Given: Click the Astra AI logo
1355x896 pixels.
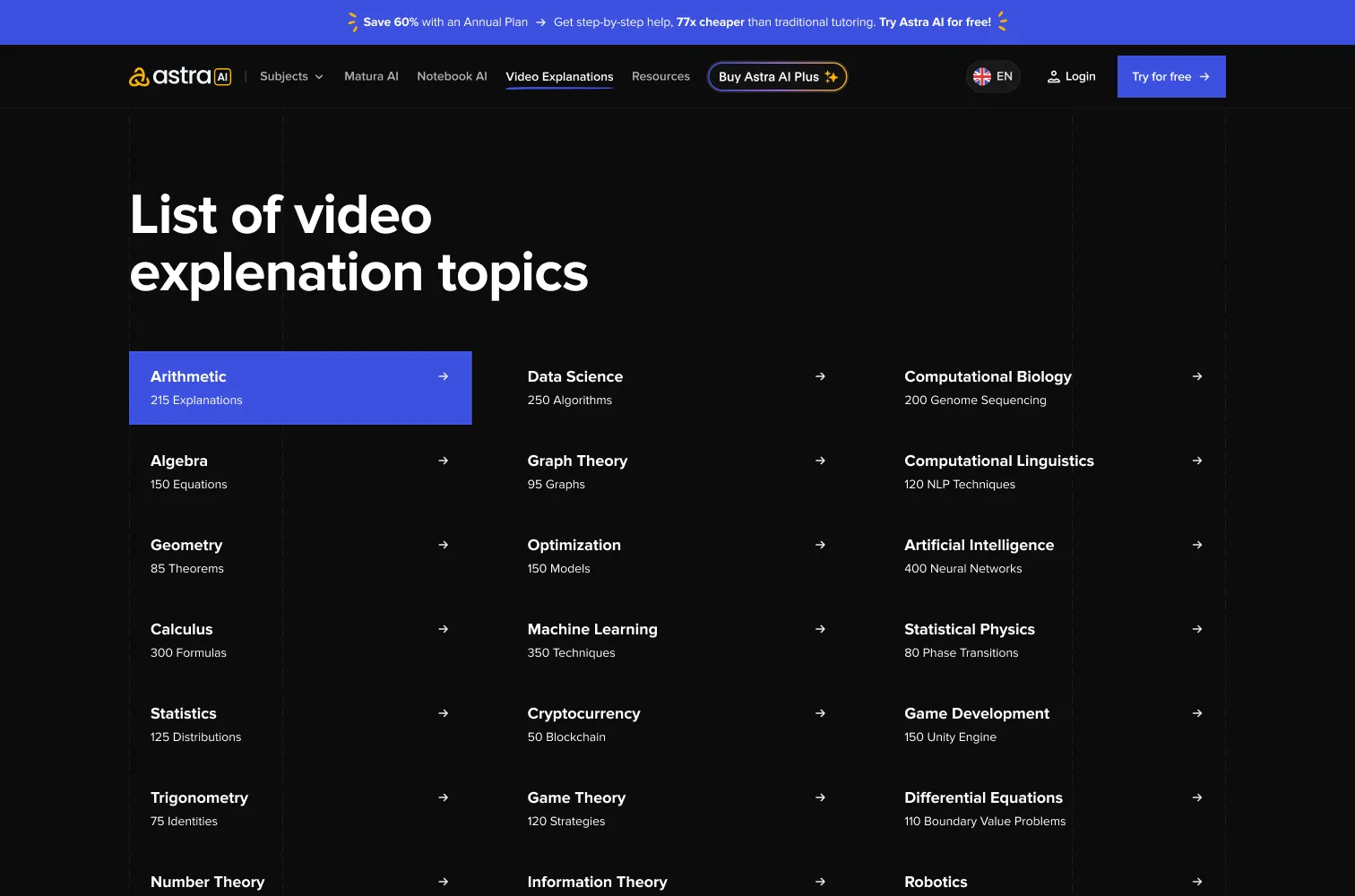Looking at the screenshot, I should [x=180, y=77].
